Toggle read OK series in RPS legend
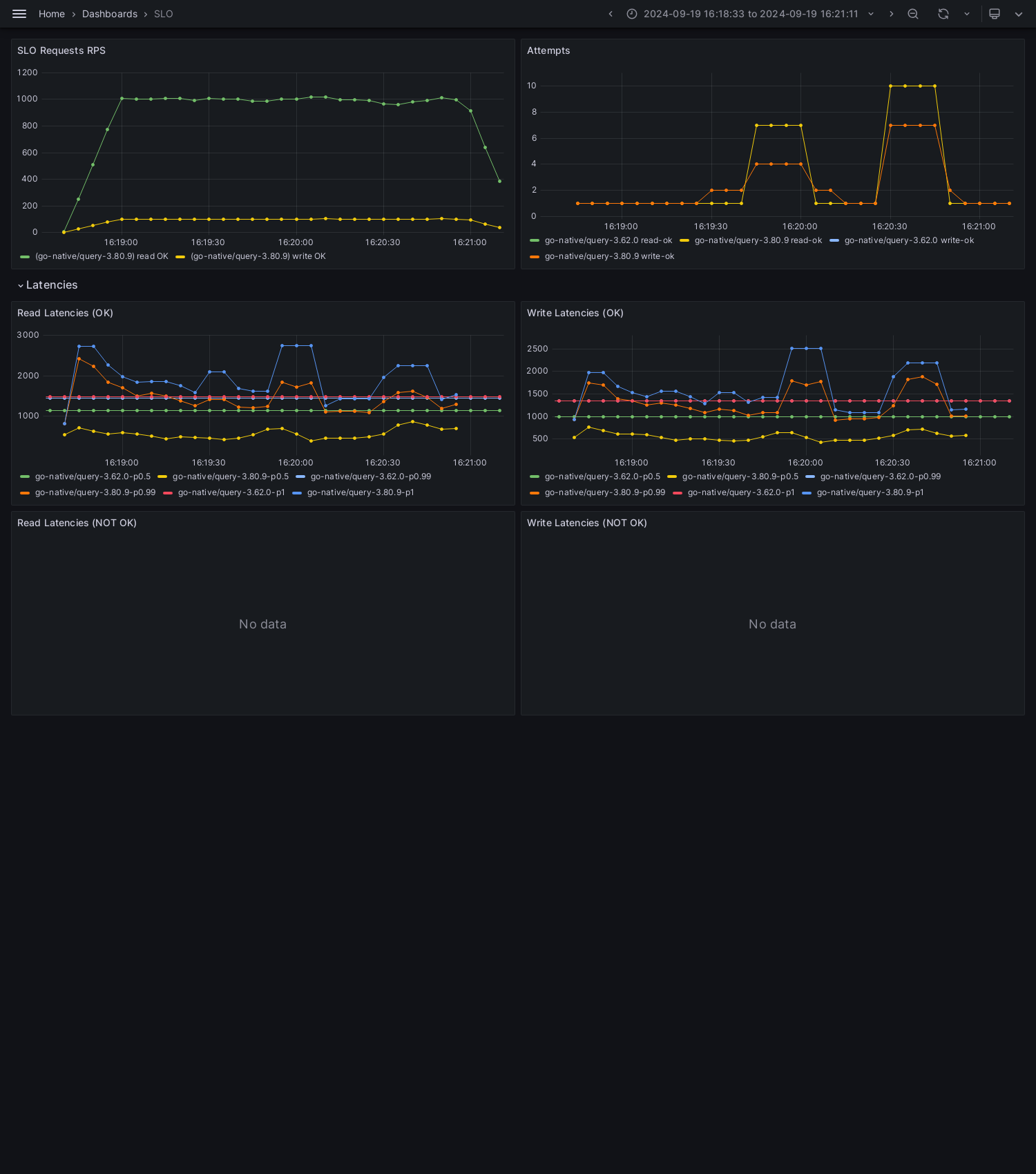Image resolution: width=1036 pixels, height=1174 pixels. 102,256
